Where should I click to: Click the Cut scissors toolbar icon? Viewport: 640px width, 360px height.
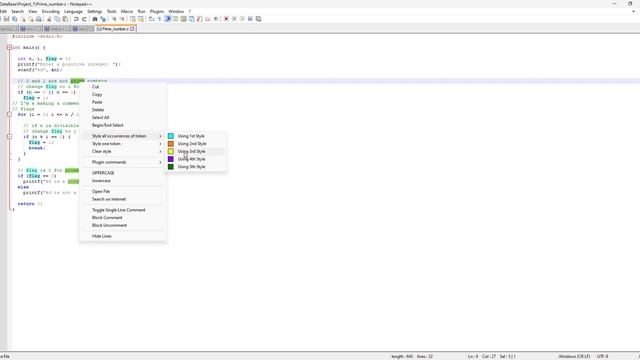point(49,19)
